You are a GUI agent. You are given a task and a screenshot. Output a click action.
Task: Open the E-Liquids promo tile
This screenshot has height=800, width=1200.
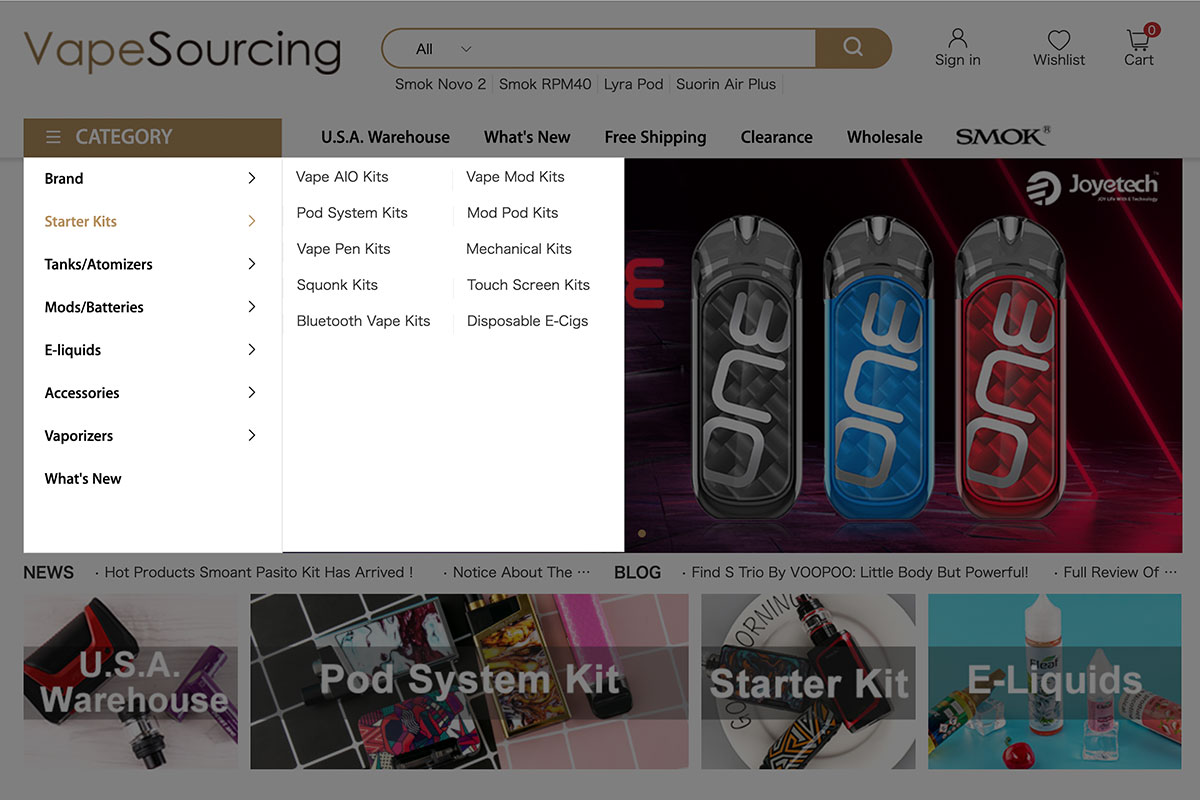point(1055,682)
